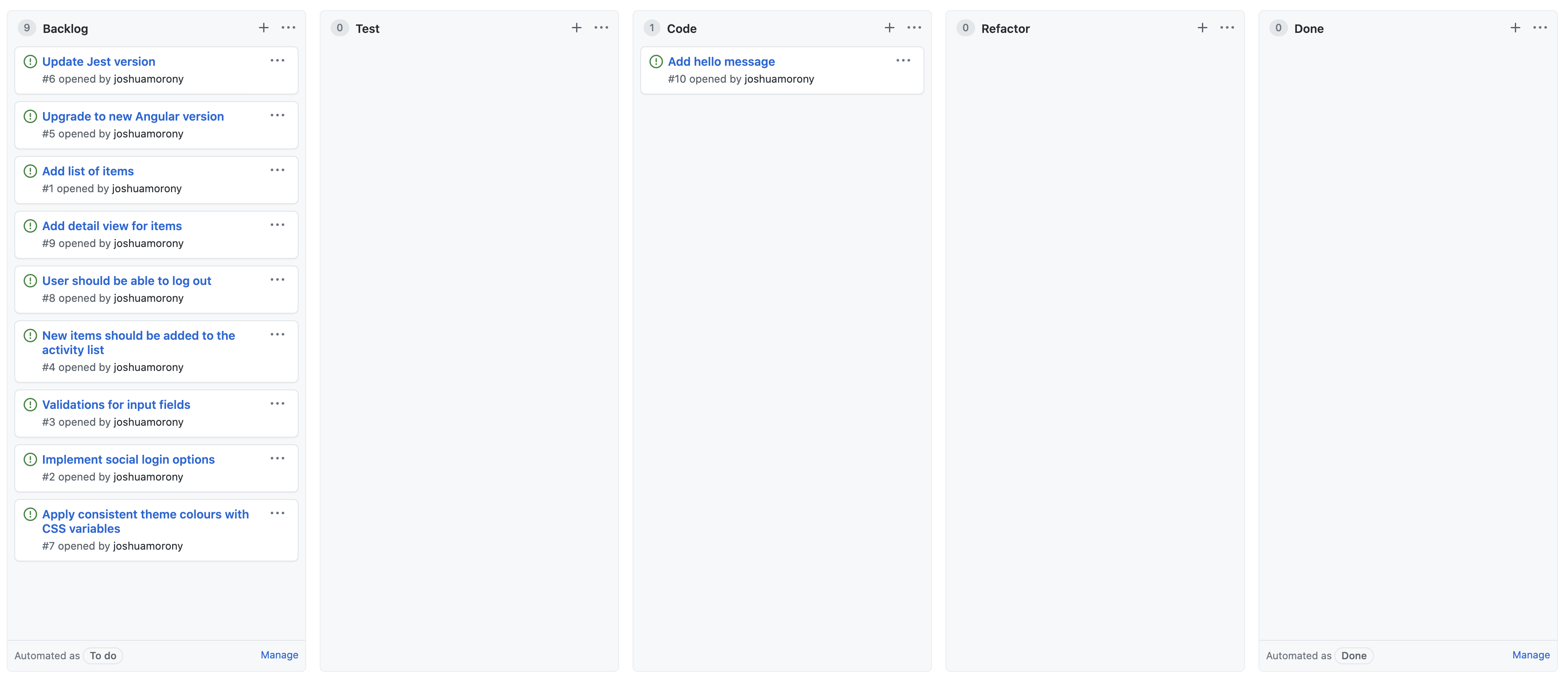1568x682 pixels.
Task: Open card menu for Add detail view for items
Action: tap(277, 225)
